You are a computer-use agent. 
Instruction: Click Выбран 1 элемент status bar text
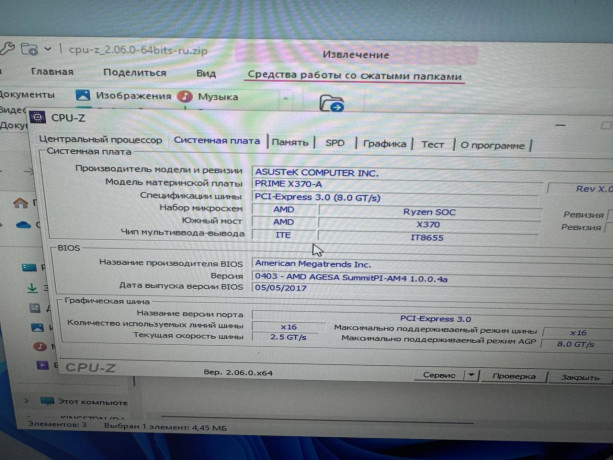pos(165,427)
